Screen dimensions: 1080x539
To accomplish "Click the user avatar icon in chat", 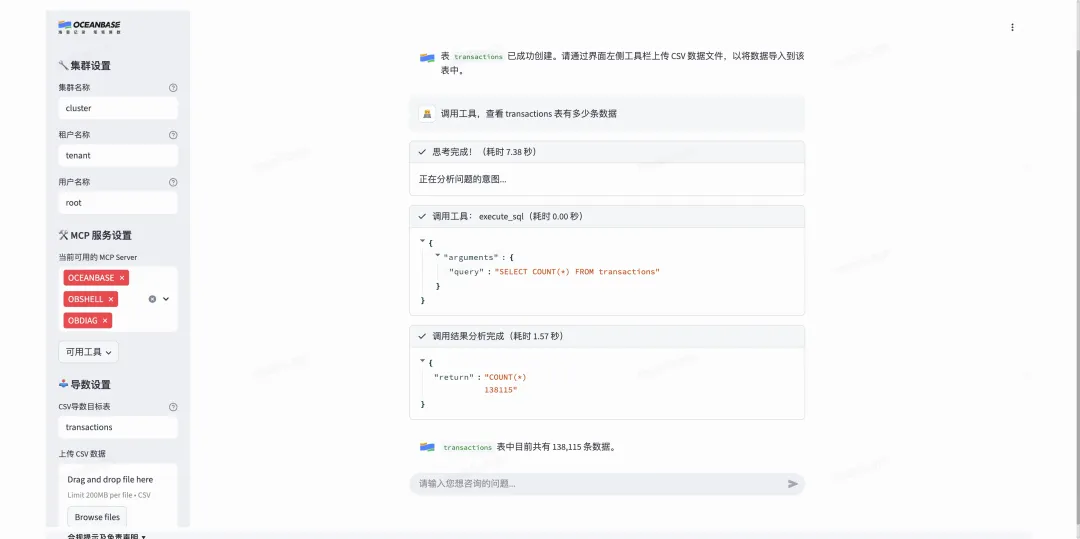I will (x=427, y=114).
